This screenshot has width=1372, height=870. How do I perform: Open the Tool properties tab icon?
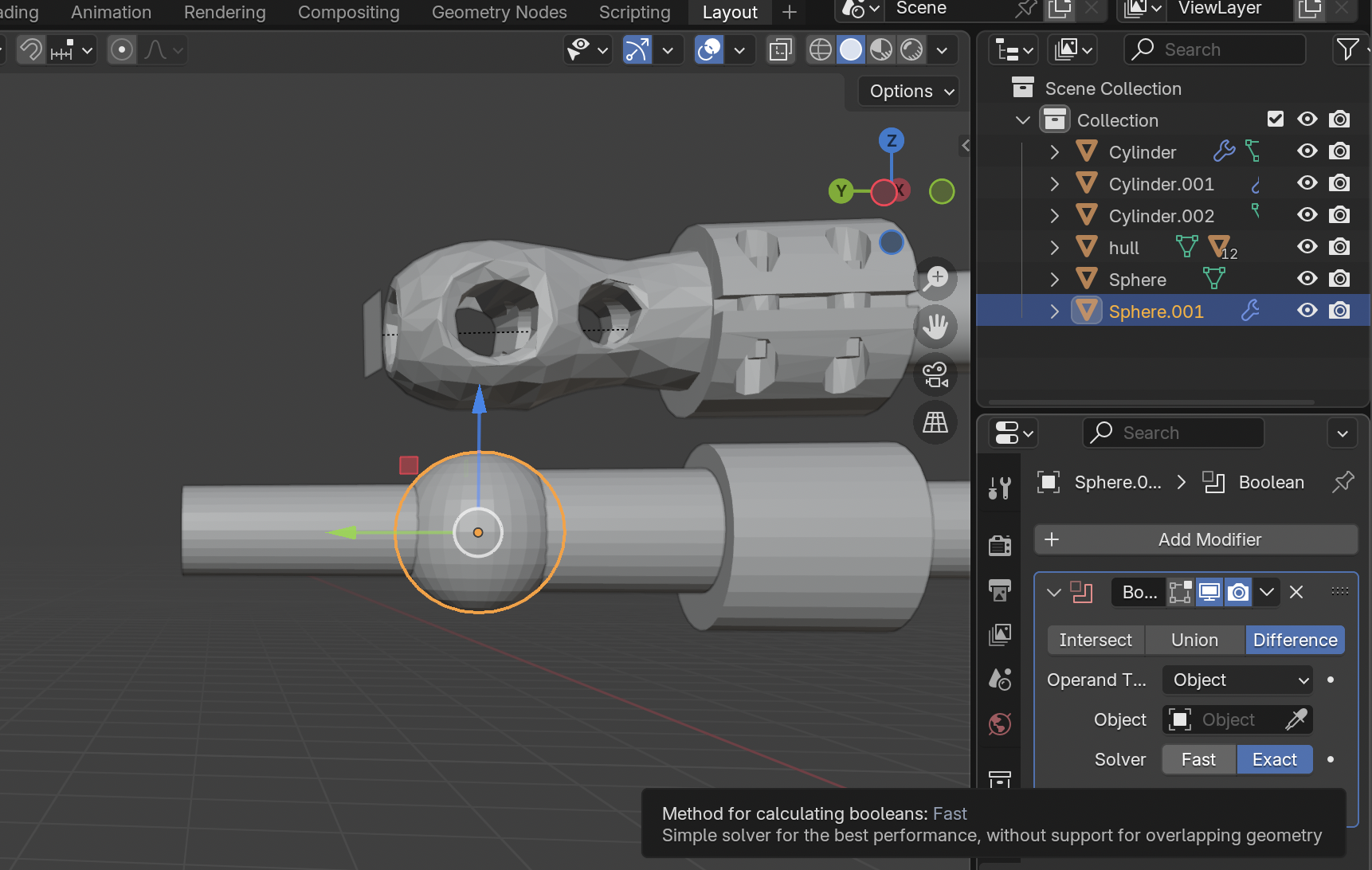[x=1000, y=488]
